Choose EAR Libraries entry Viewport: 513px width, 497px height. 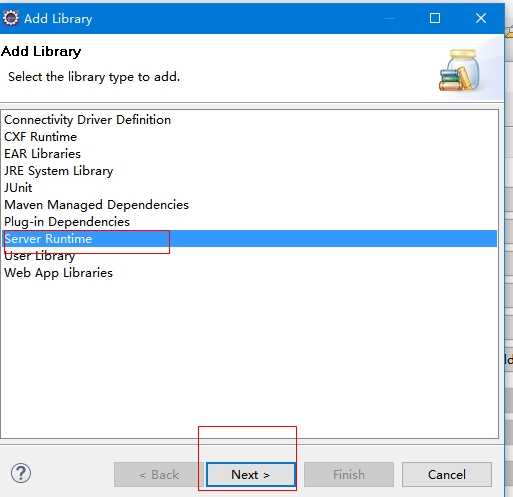[x=42, y=154]
